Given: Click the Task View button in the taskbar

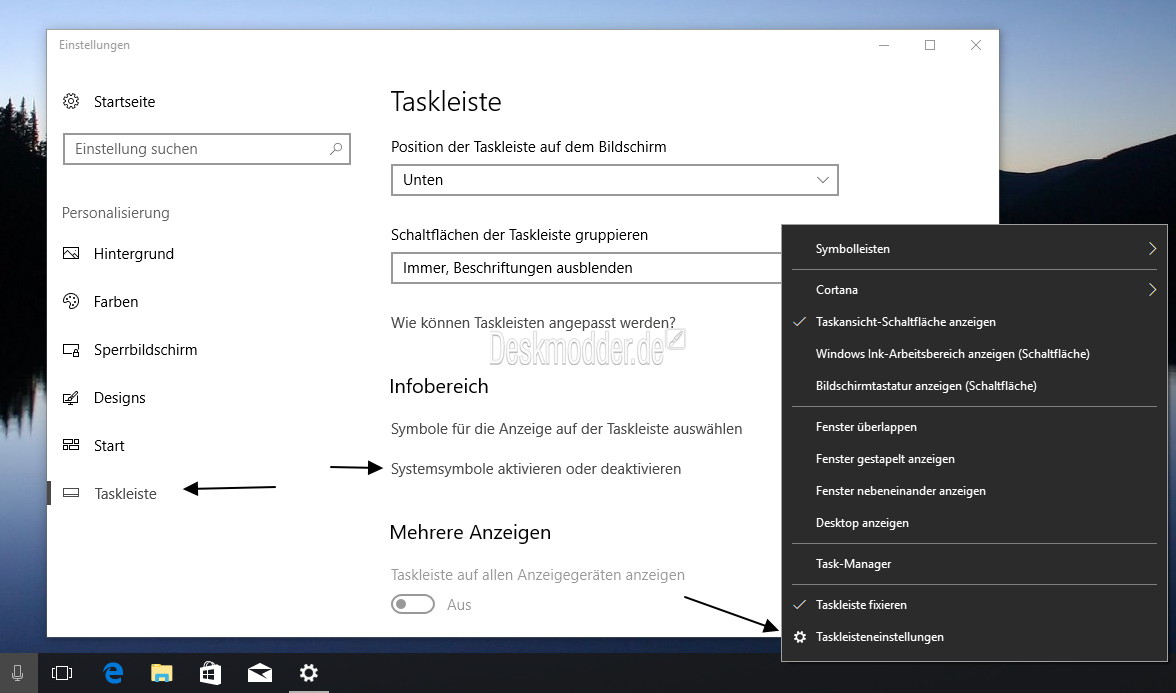Looking at the screenshot, I should pyautogui.click(x=62, y=673).
